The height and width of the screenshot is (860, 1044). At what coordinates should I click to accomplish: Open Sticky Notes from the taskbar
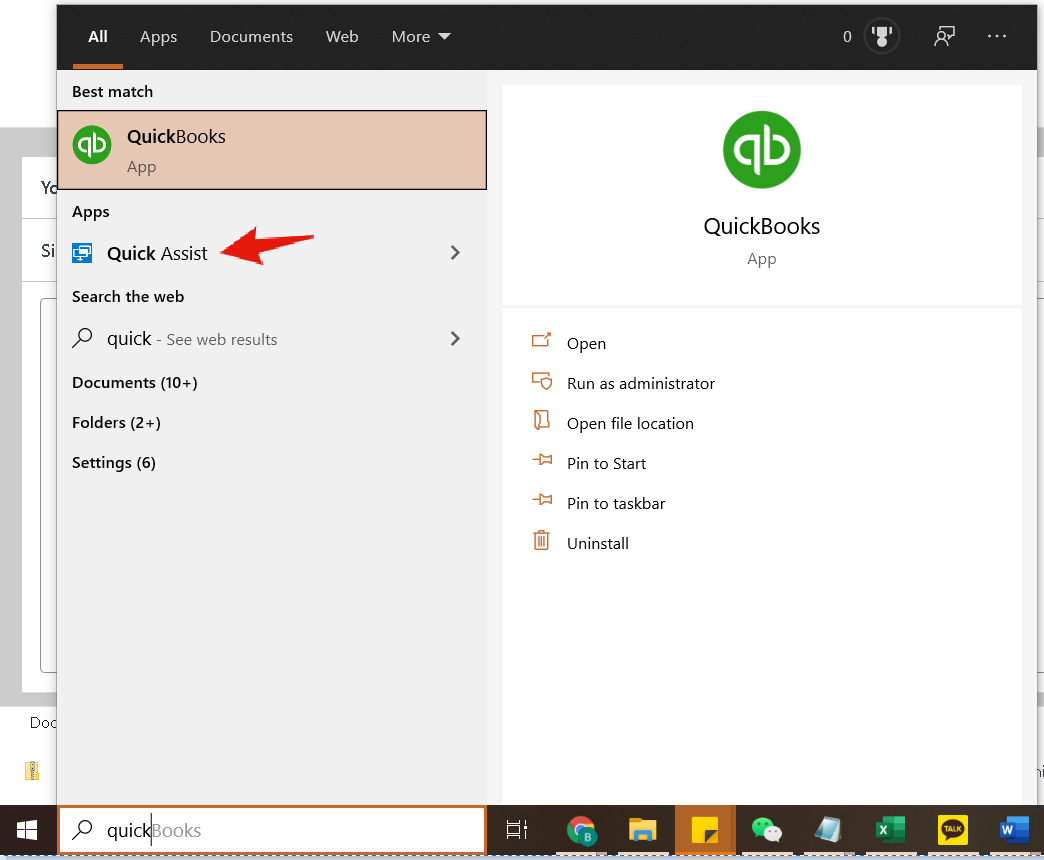pyautogui.click(x=704, y=830)
